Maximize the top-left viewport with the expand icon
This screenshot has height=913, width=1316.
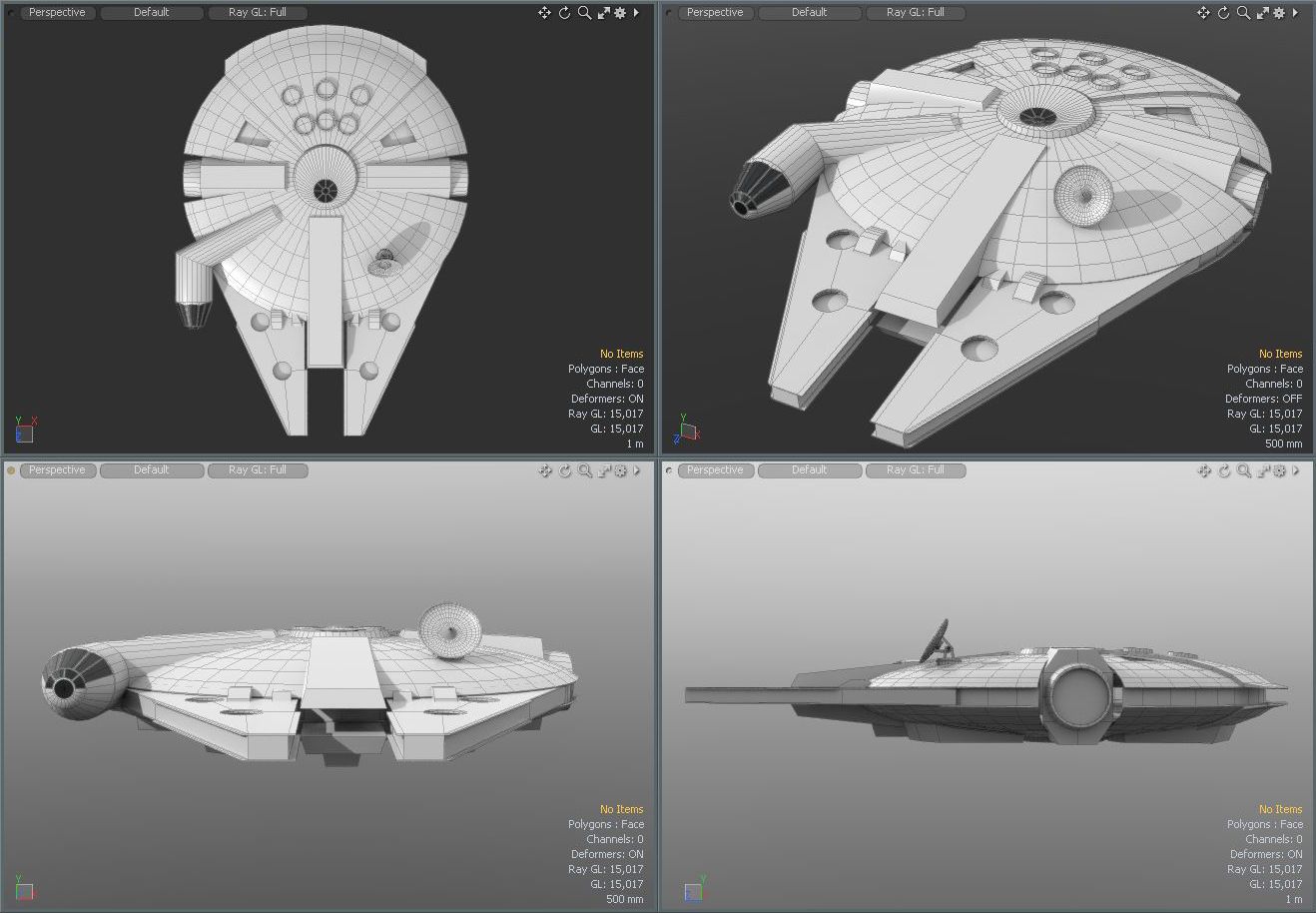pyautogui.click(x=603, y=13)
